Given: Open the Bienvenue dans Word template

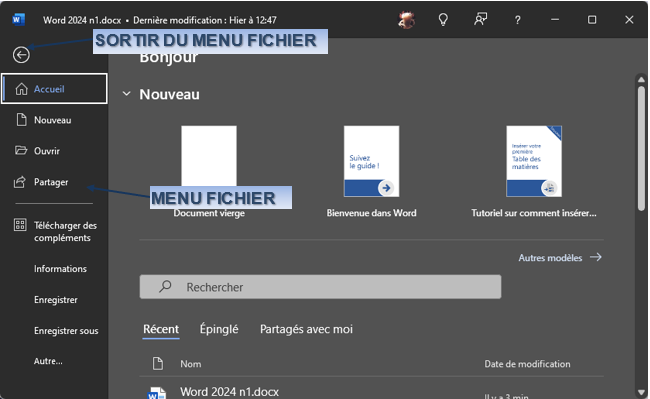Looking at the screenshot, I should coord(371,162).
